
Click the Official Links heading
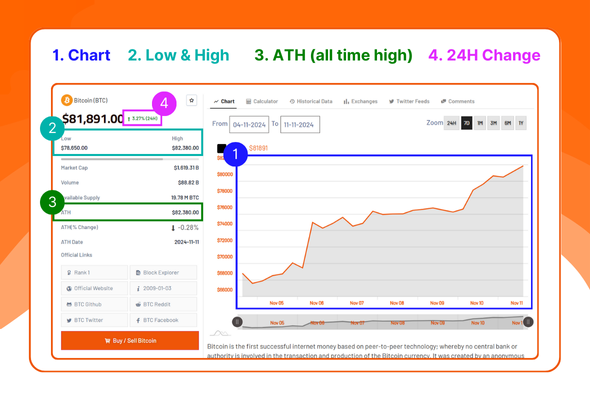(76, 255)
